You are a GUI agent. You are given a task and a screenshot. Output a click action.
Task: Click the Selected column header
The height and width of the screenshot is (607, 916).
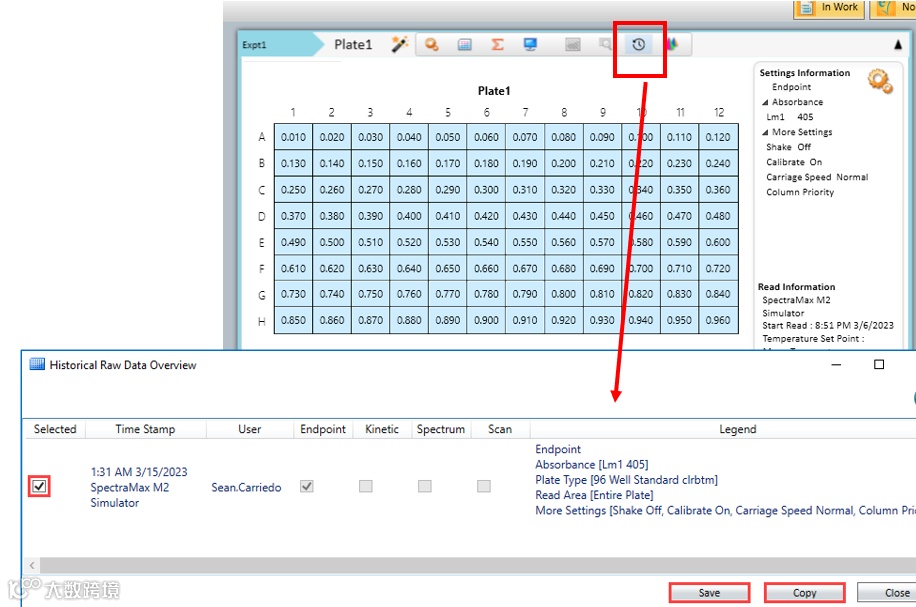(x=55, y=429)
